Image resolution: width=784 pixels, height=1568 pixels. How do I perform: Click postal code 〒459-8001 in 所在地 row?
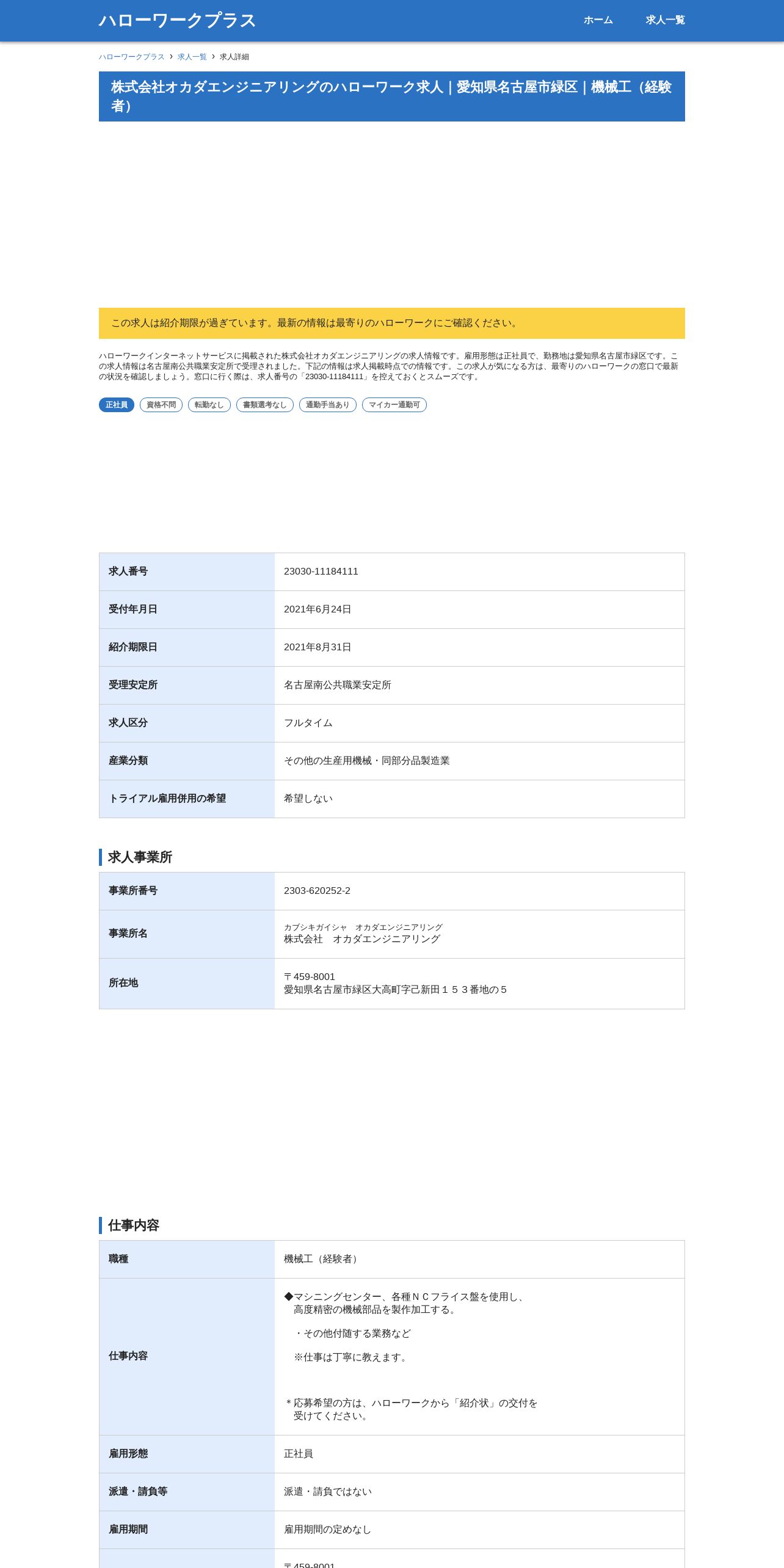click(x=310, y=977)
